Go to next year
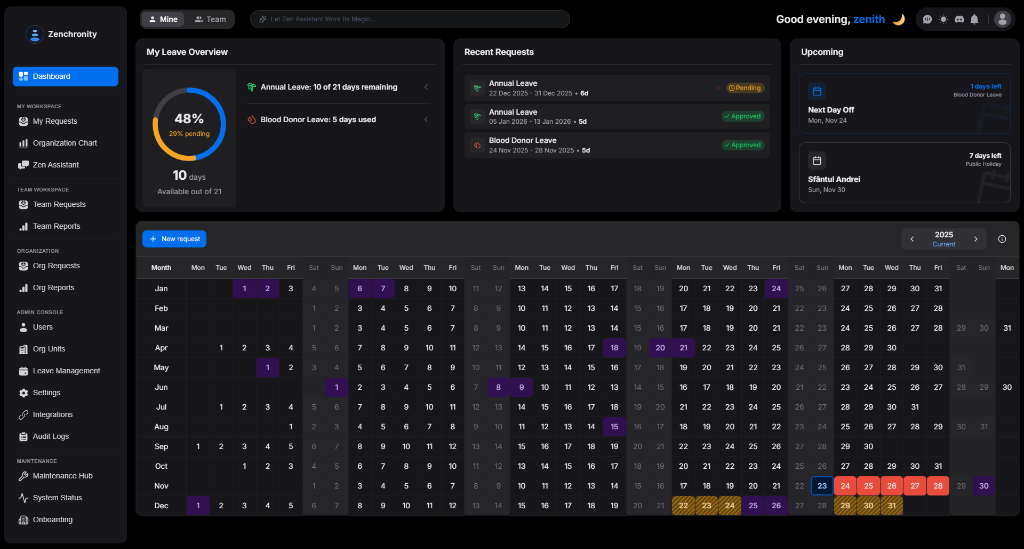The width and height of the screenshot is (1024, 549). pos(976,239)
